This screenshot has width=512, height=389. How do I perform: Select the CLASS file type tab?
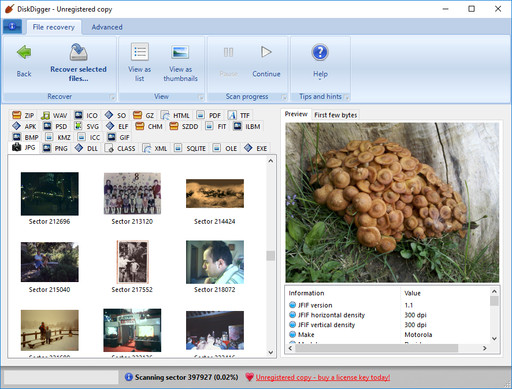120,148
